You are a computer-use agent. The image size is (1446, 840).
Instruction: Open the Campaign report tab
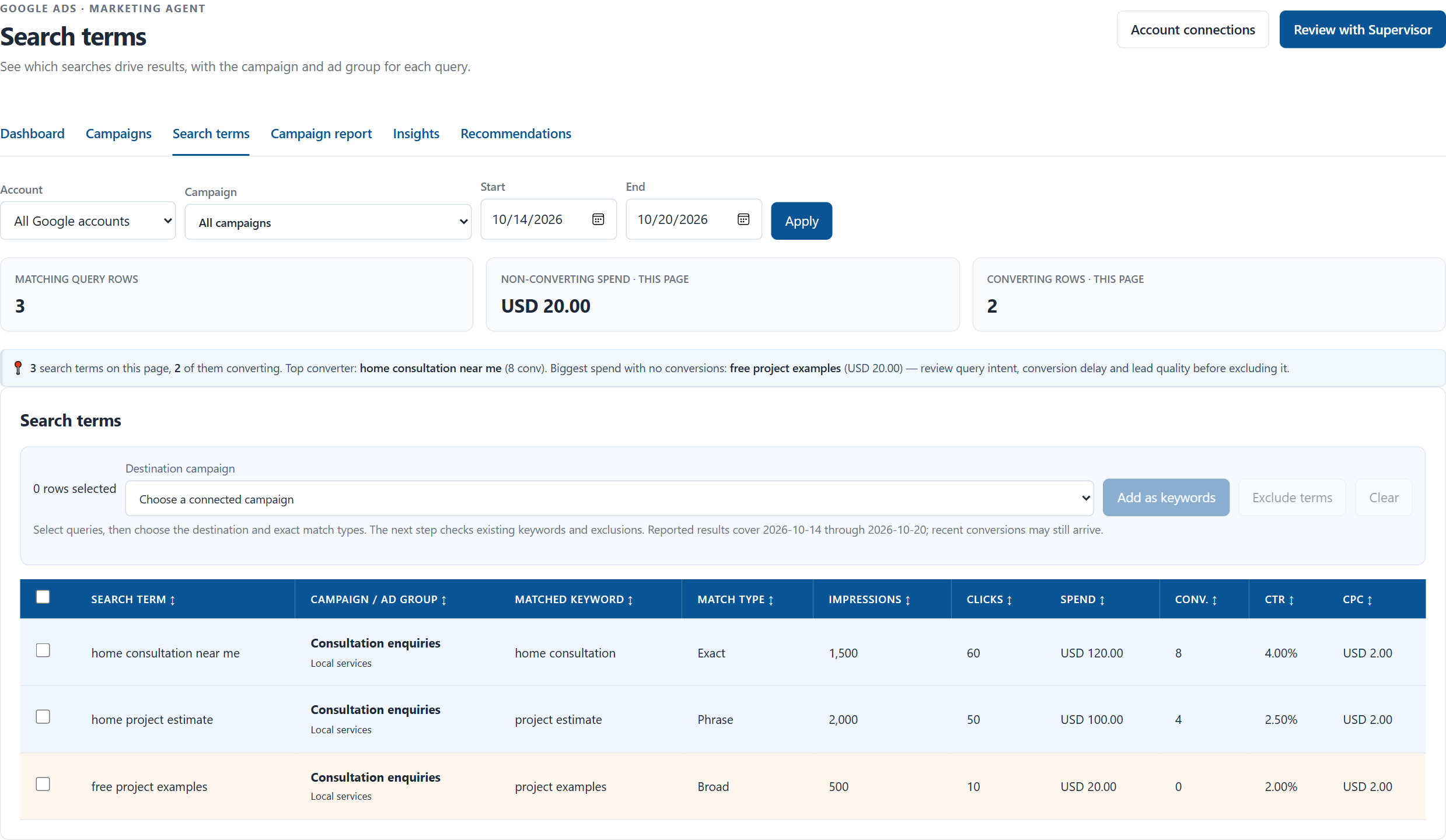(x=321, y=134)
